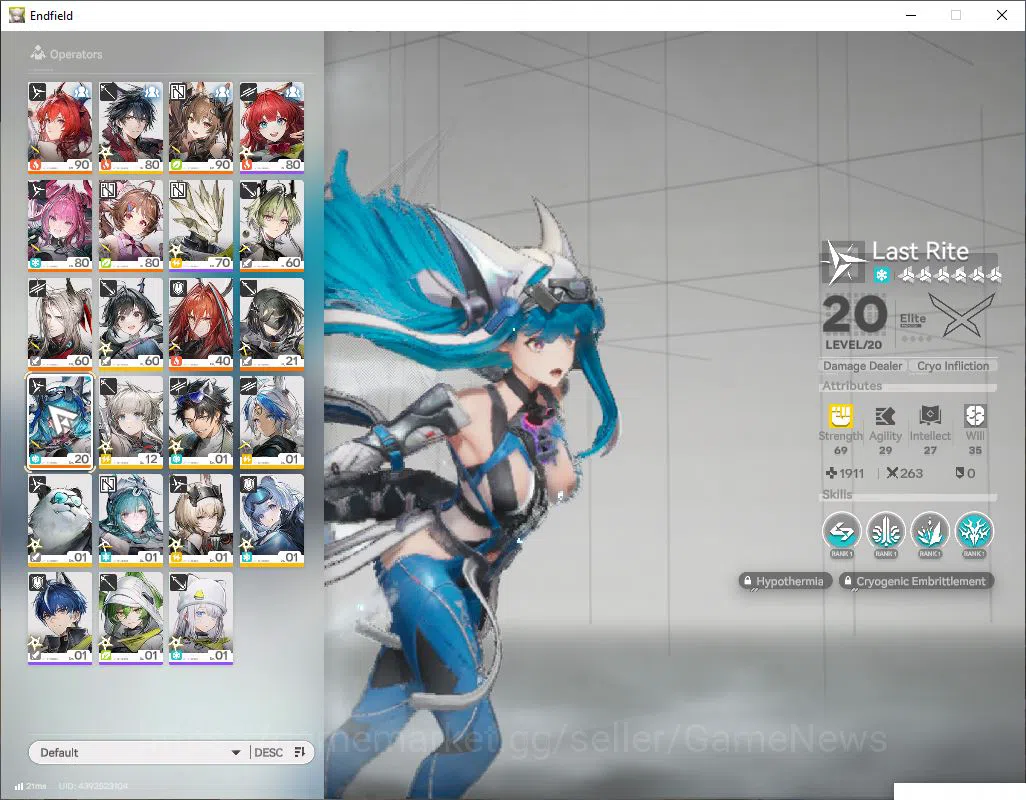Click the Will brain icon
Image resolution: width=1026 pixels, height=800 pixels.
tap(974, 415)
